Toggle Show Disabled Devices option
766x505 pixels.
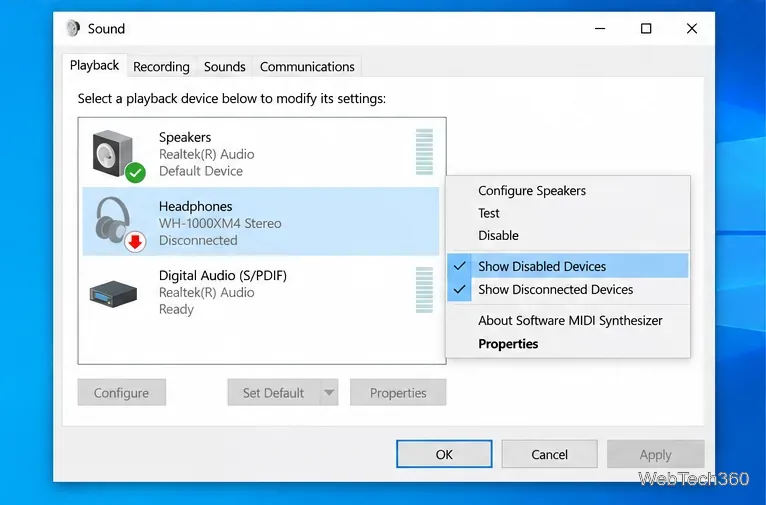[568, 266]
